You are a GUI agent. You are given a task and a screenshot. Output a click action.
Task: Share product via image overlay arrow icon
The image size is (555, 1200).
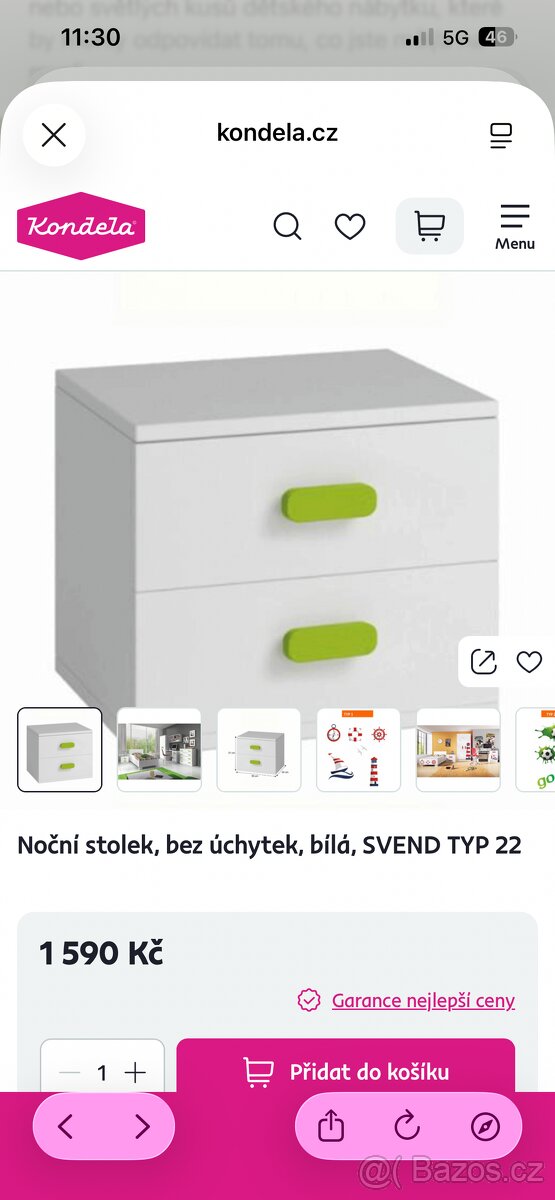[x=483, y=662]
